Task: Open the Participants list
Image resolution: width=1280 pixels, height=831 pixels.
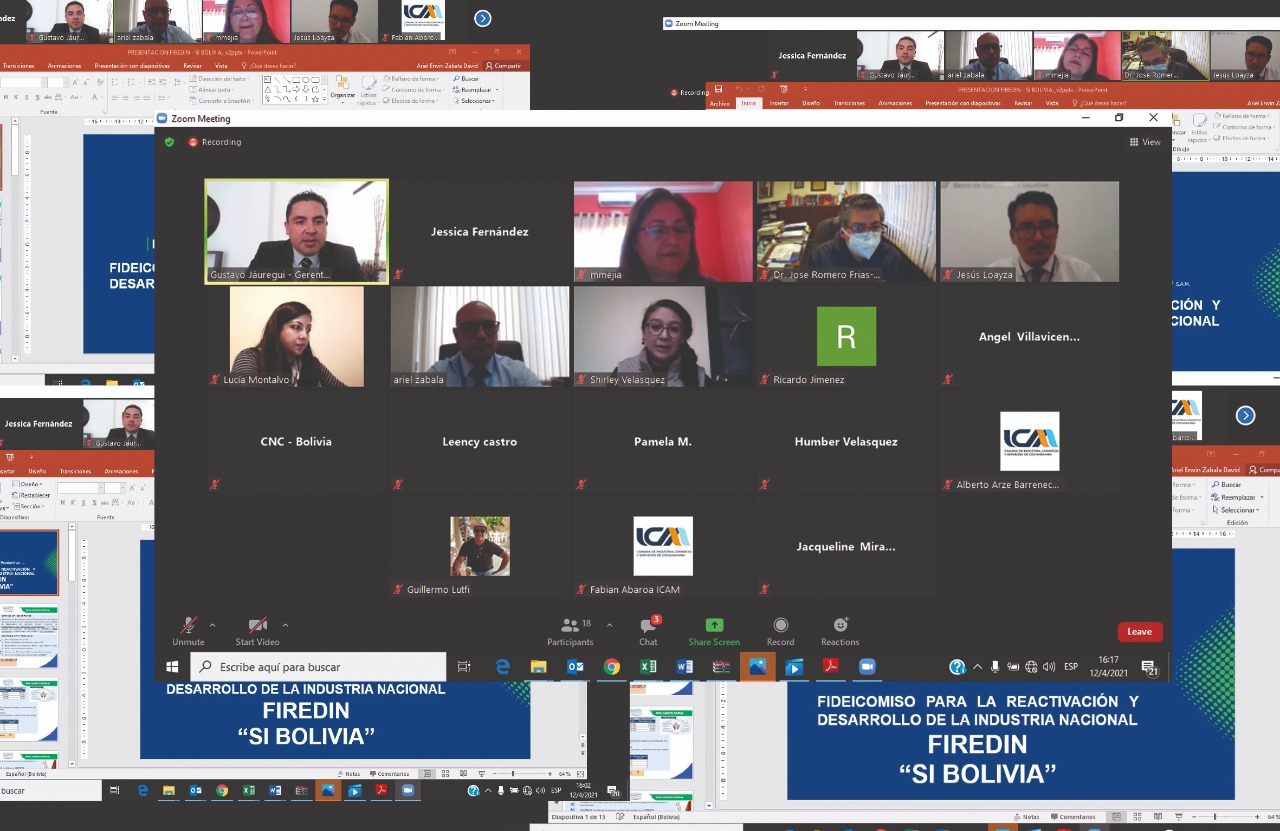Action: click(x=570, y=630)
